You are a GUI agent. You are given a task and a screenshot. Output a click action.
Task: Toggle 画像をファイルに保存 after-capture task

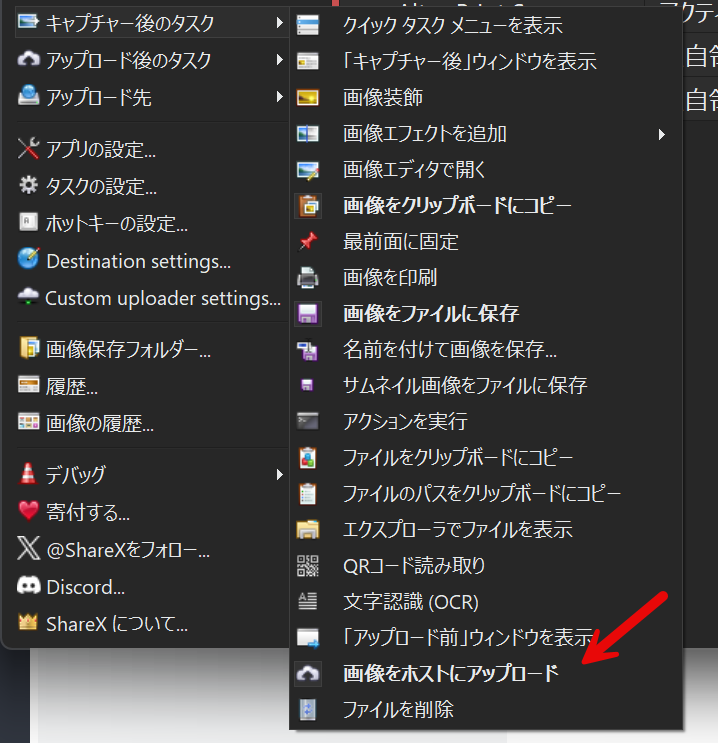point(430,314)
